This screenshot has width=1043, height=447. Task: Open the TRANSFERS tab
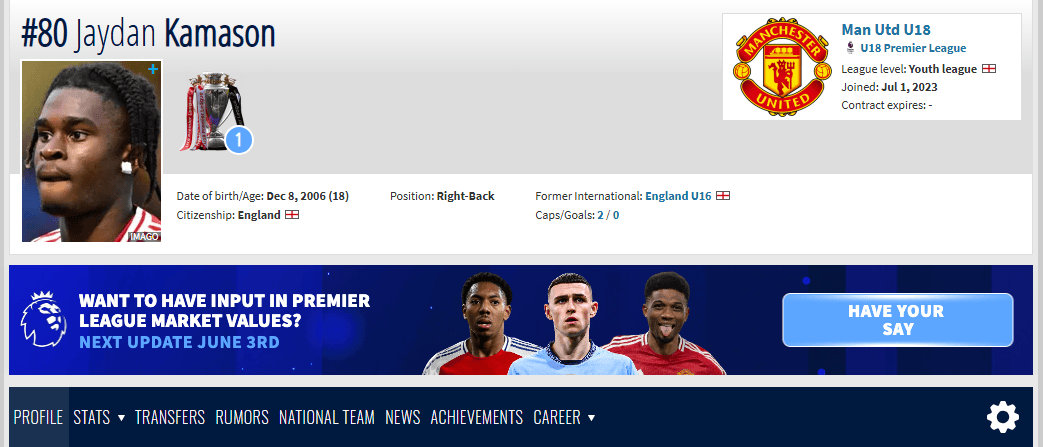[x=170, y=417]
